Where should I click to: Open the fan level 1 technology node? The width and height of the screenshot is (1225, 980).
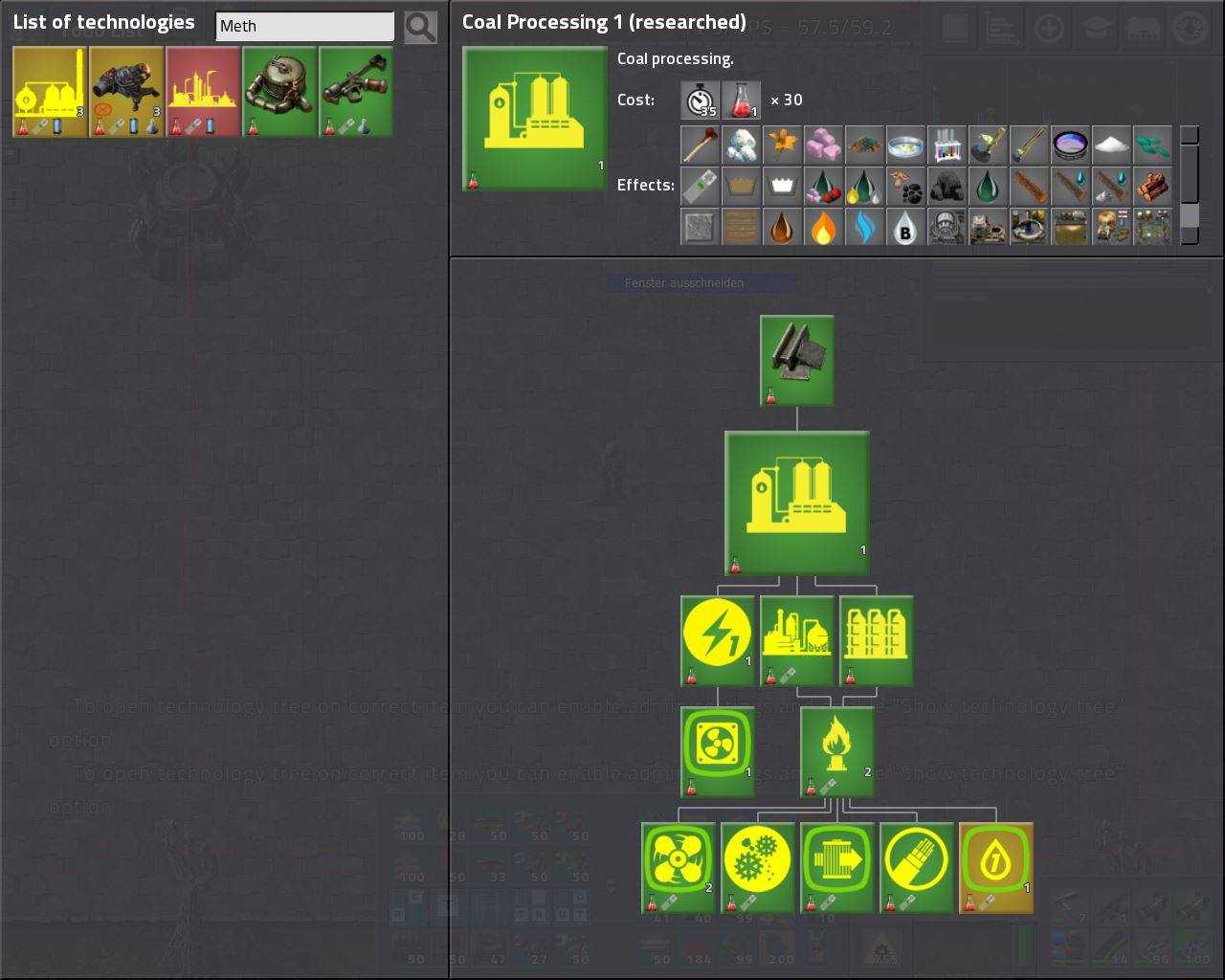coord(718,752)
